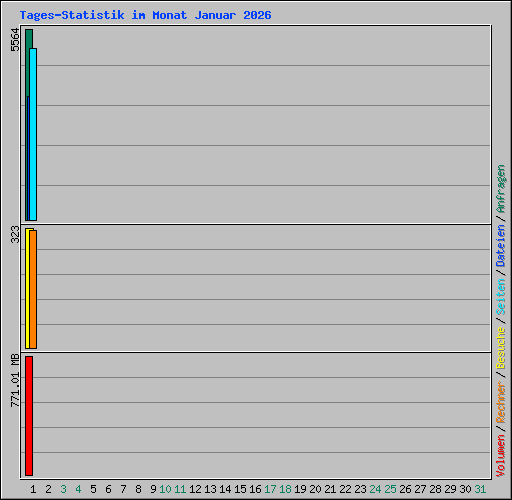The height and width of the screenshot is (500, 512).
Task: Click green day 17 on the x-axis
Action: tap(270, 489)
